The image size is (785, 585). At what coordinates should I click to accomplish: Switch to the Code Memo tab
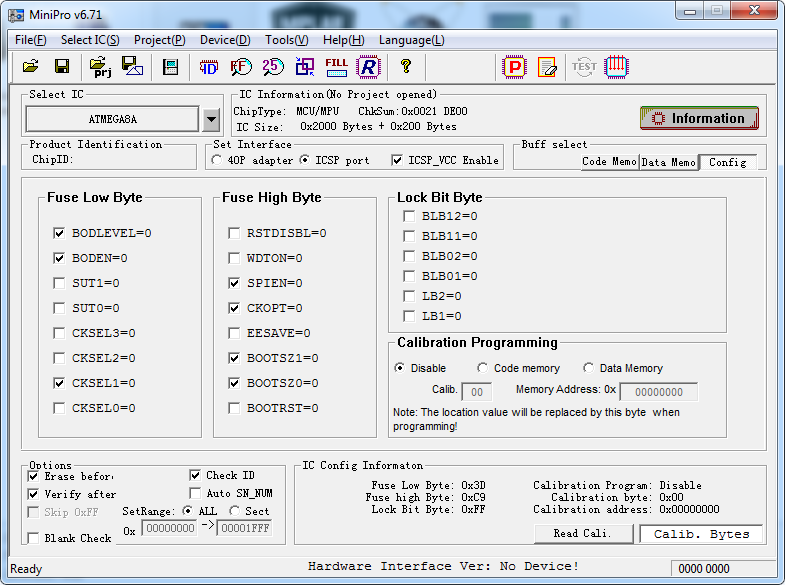tap(610, 162)
